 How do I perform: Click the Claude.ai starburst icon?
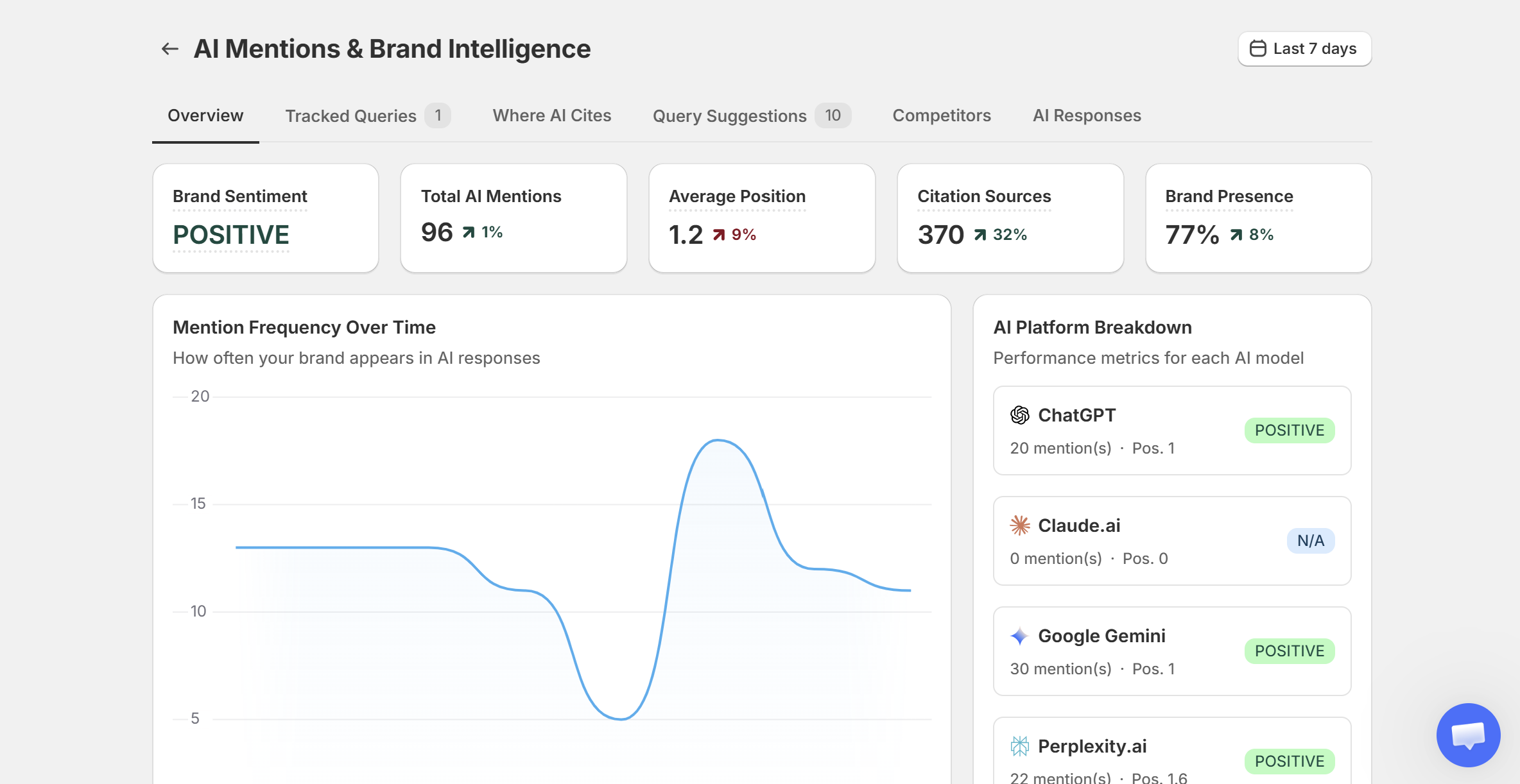point(1019,525)
